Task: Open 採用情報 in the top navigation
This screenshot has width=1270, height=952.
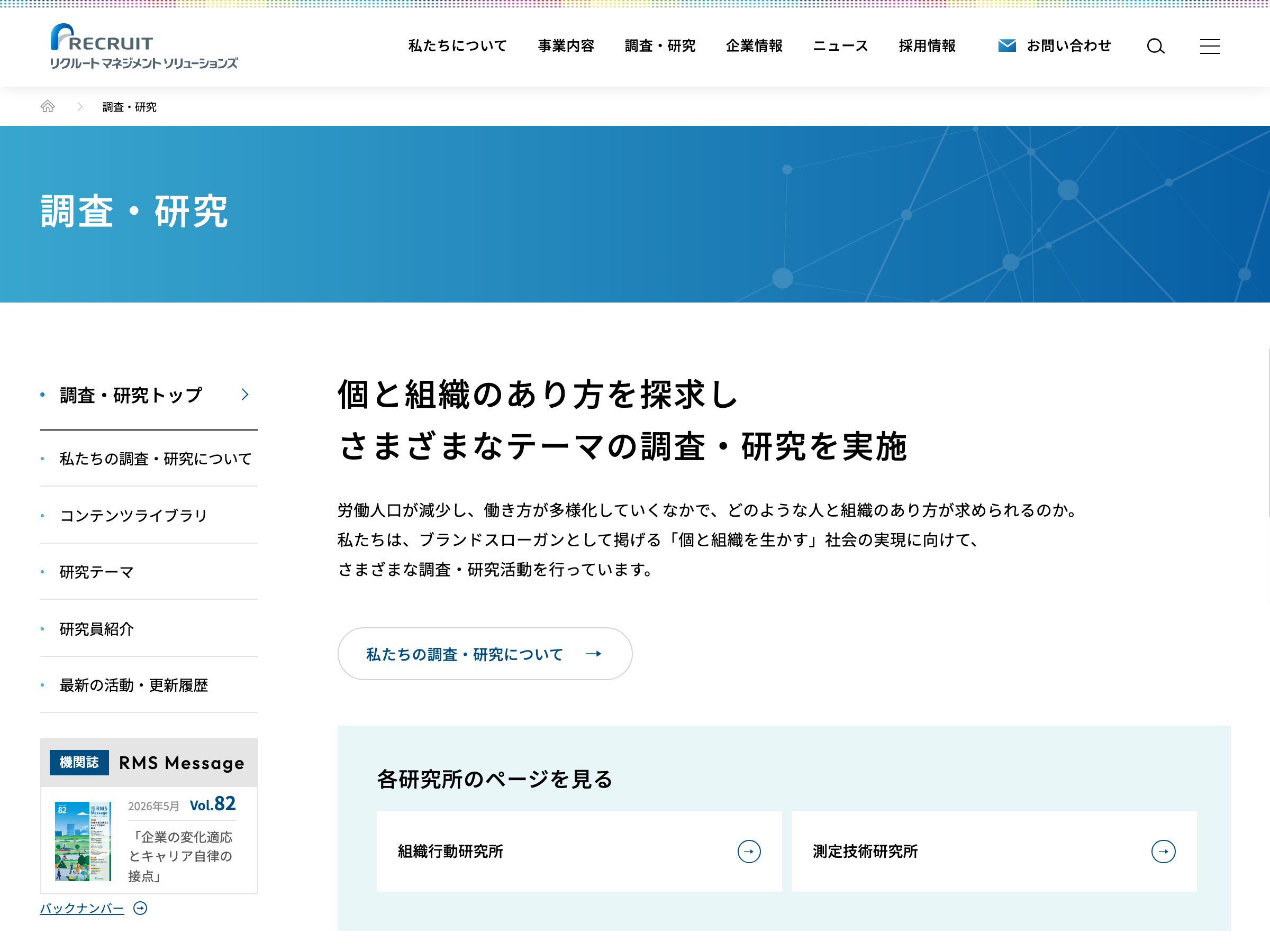Action: point(927,46)
